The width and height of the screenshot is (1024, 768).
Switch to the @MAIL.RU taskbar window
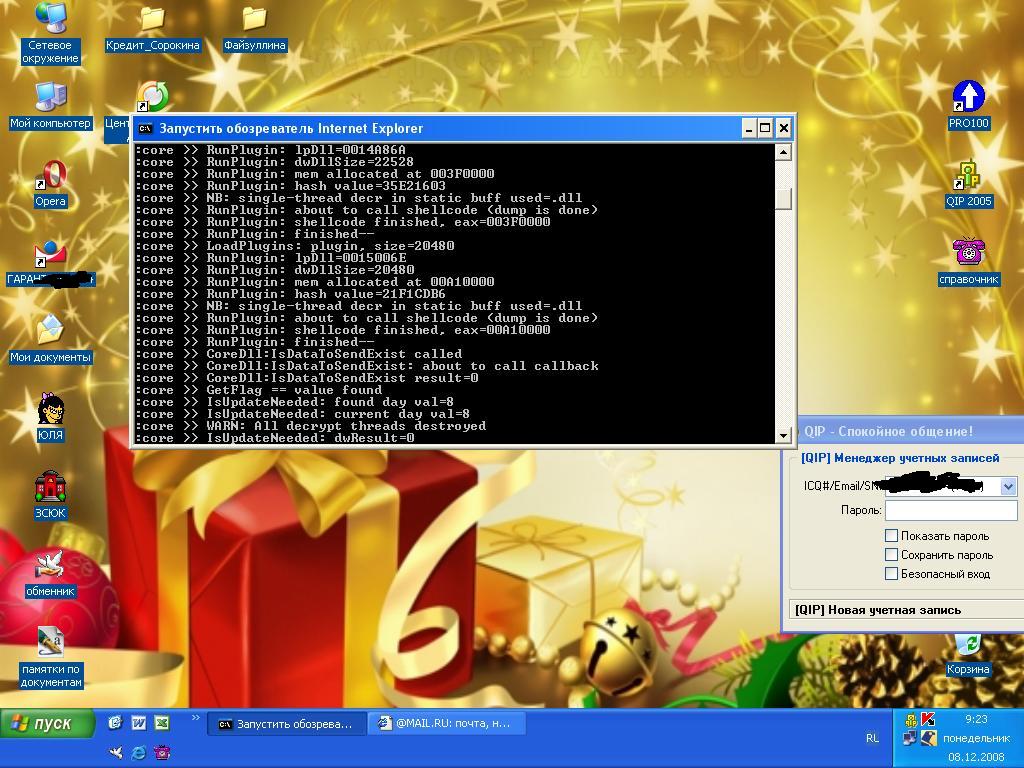point(445,723)
